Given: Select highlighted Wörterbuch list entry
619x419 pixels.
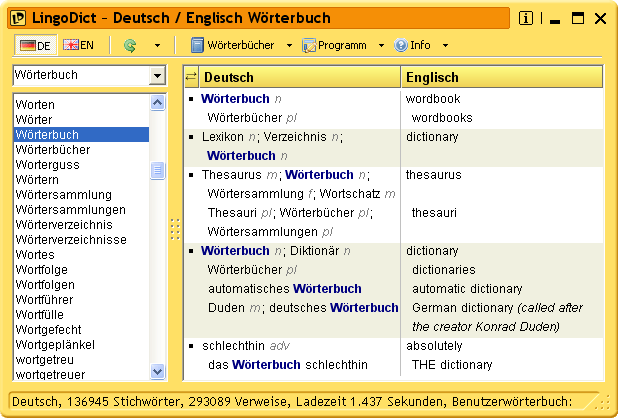Looking at the screenshot, I should pyautogui.click(x=81, y=135).
